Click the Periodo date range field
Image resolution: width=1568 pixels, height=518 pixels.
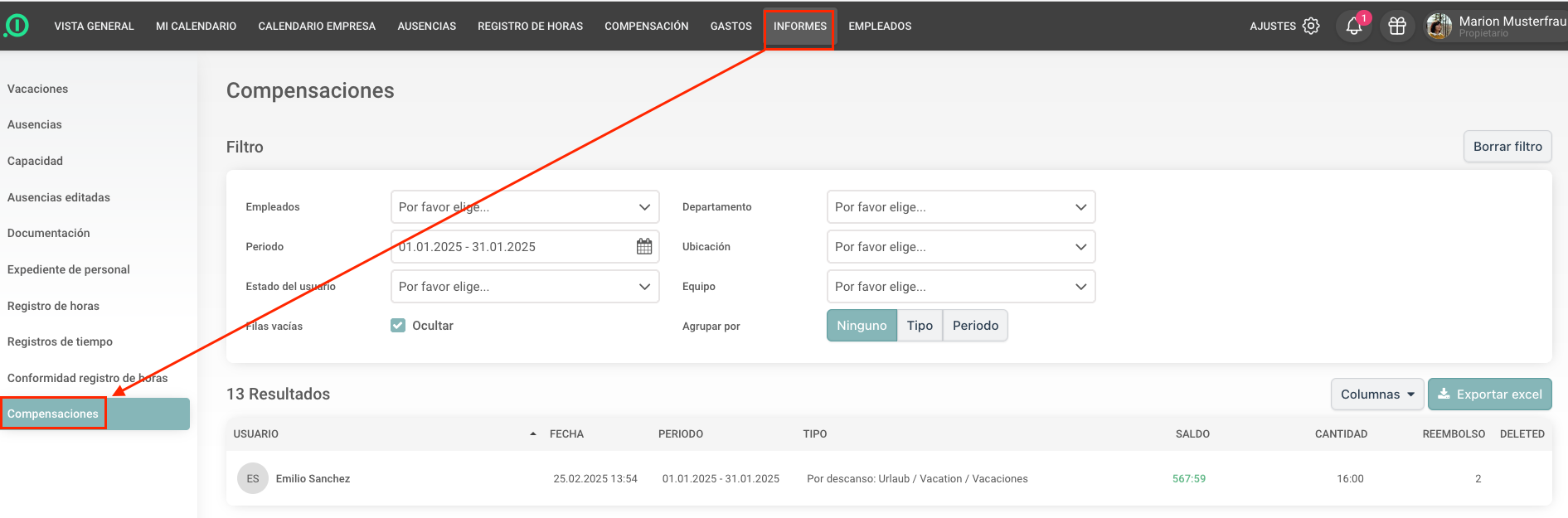click(510, 247)
